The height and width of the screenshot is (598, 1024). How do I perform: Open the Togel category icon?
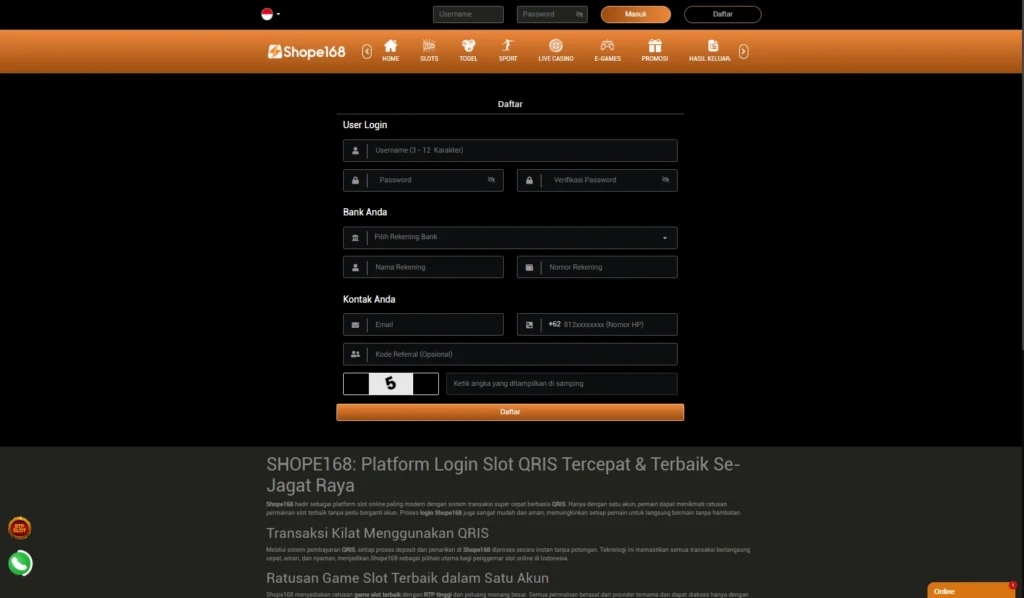tap(468, 50)
